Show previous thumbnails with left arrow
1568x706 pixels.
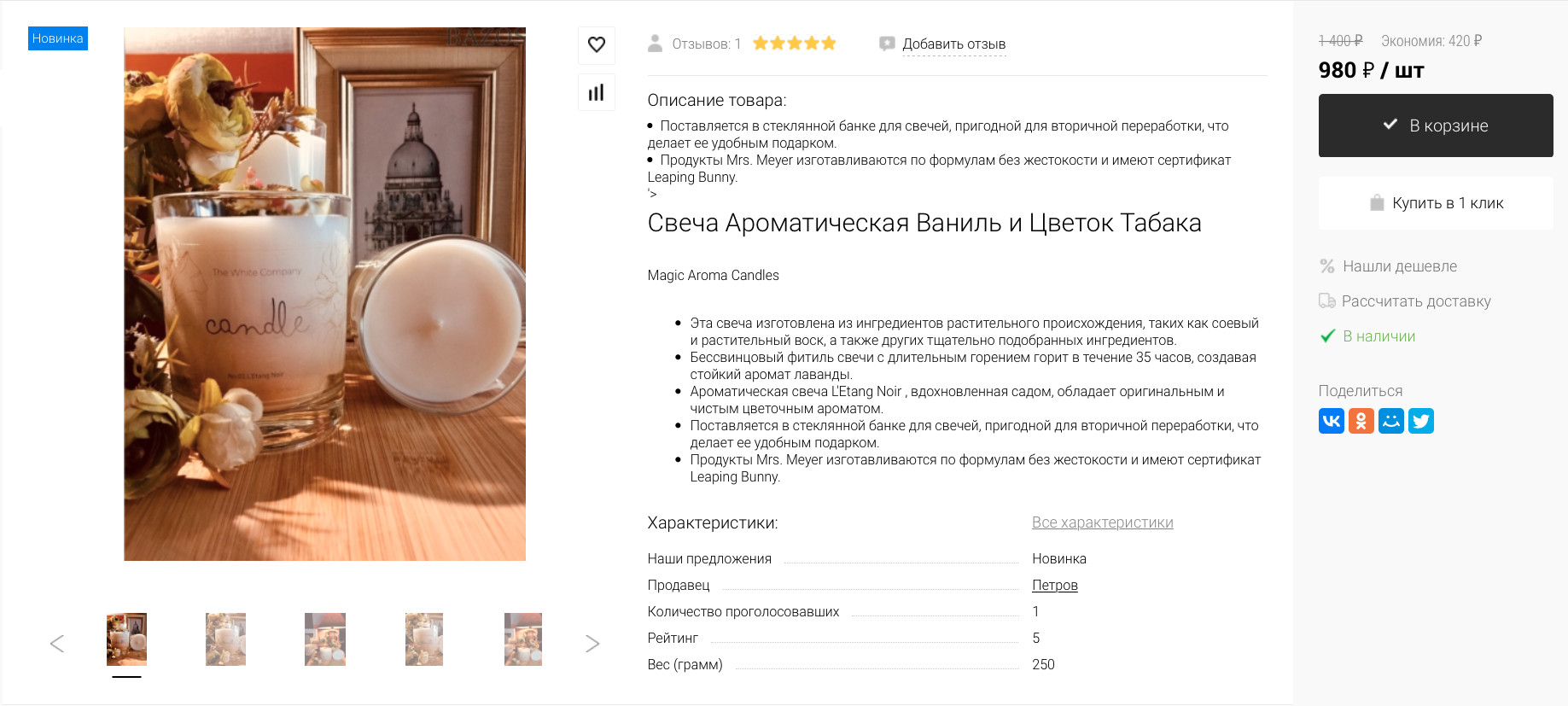point(57,644)
